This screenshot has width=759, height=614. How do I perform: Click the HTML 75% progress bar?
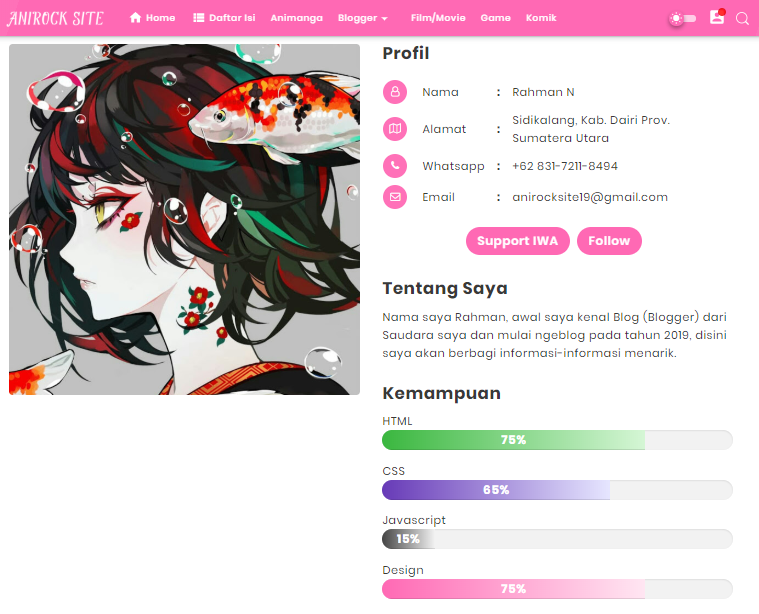557,440
